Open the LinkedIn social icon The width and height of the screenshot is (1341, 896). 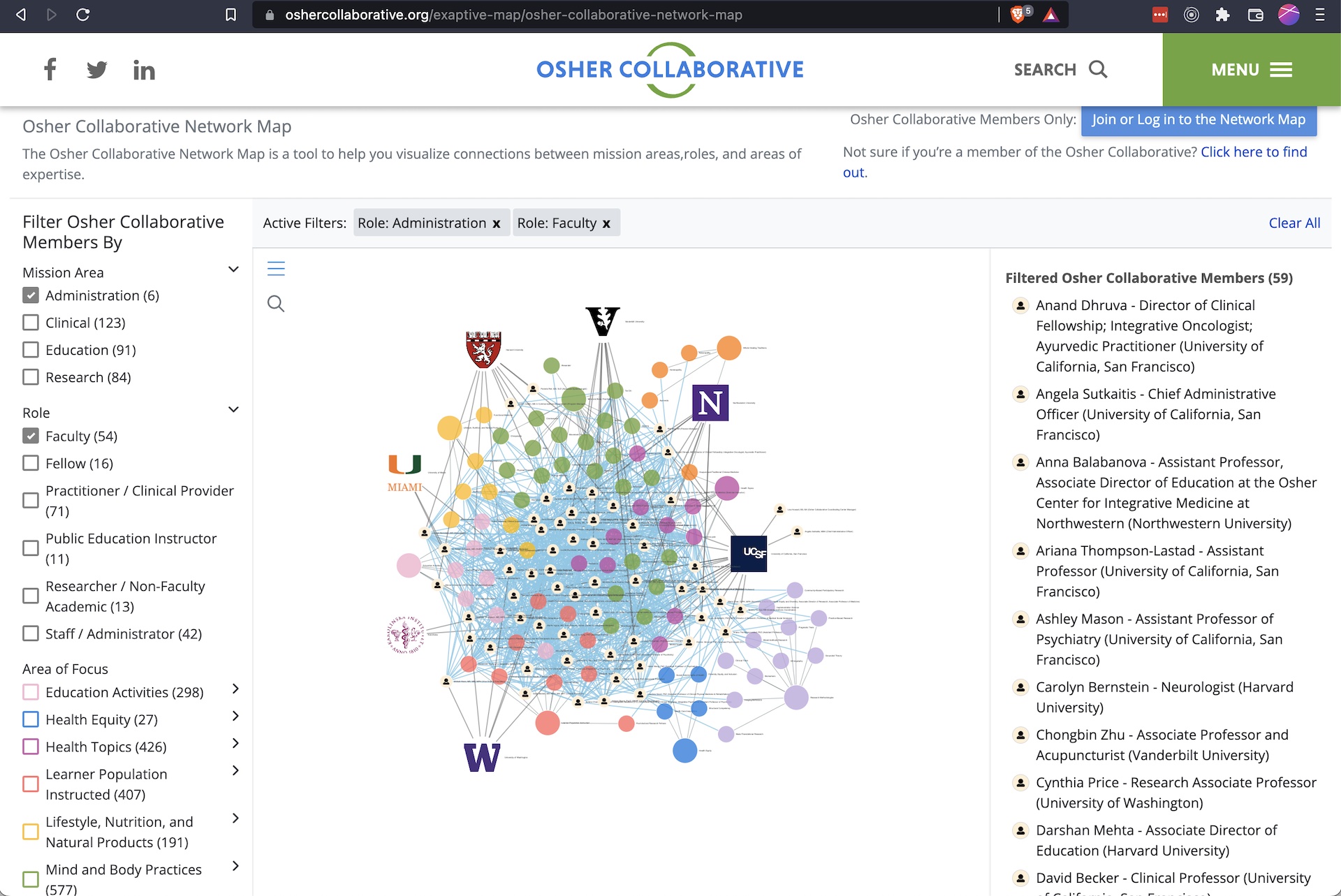click(144, 70)
